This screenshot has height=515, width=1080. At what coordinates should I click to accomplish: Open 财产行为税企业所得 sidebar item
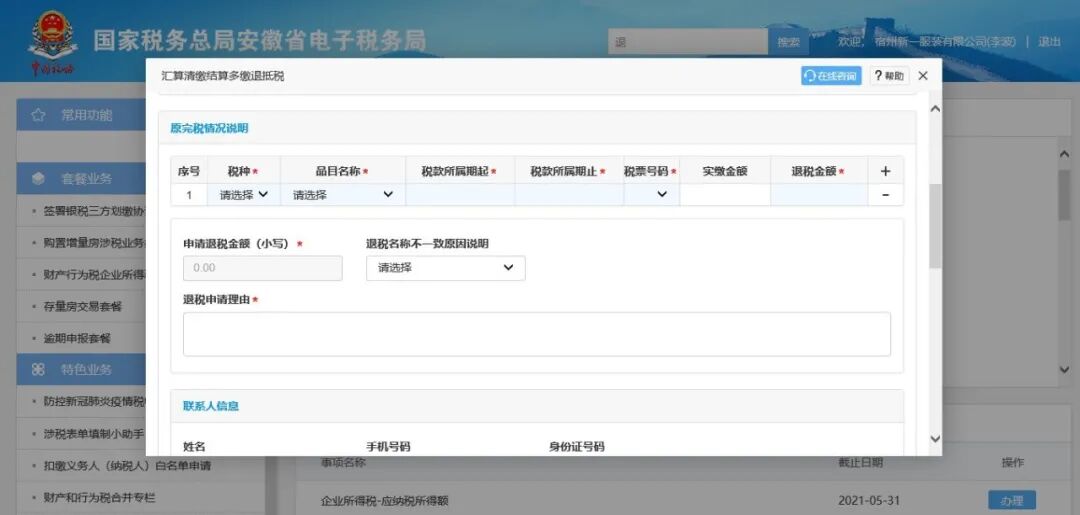coord(94,275)
